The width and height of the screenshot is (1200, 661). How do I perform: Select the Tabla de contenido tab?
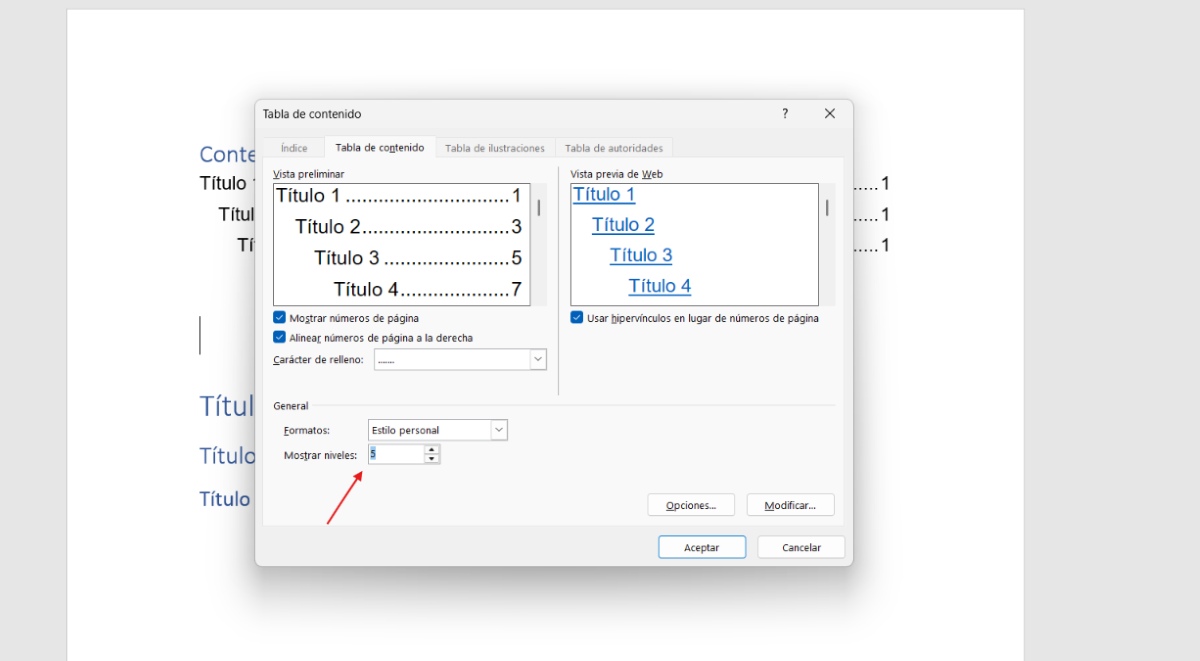(x=380, y=147)
